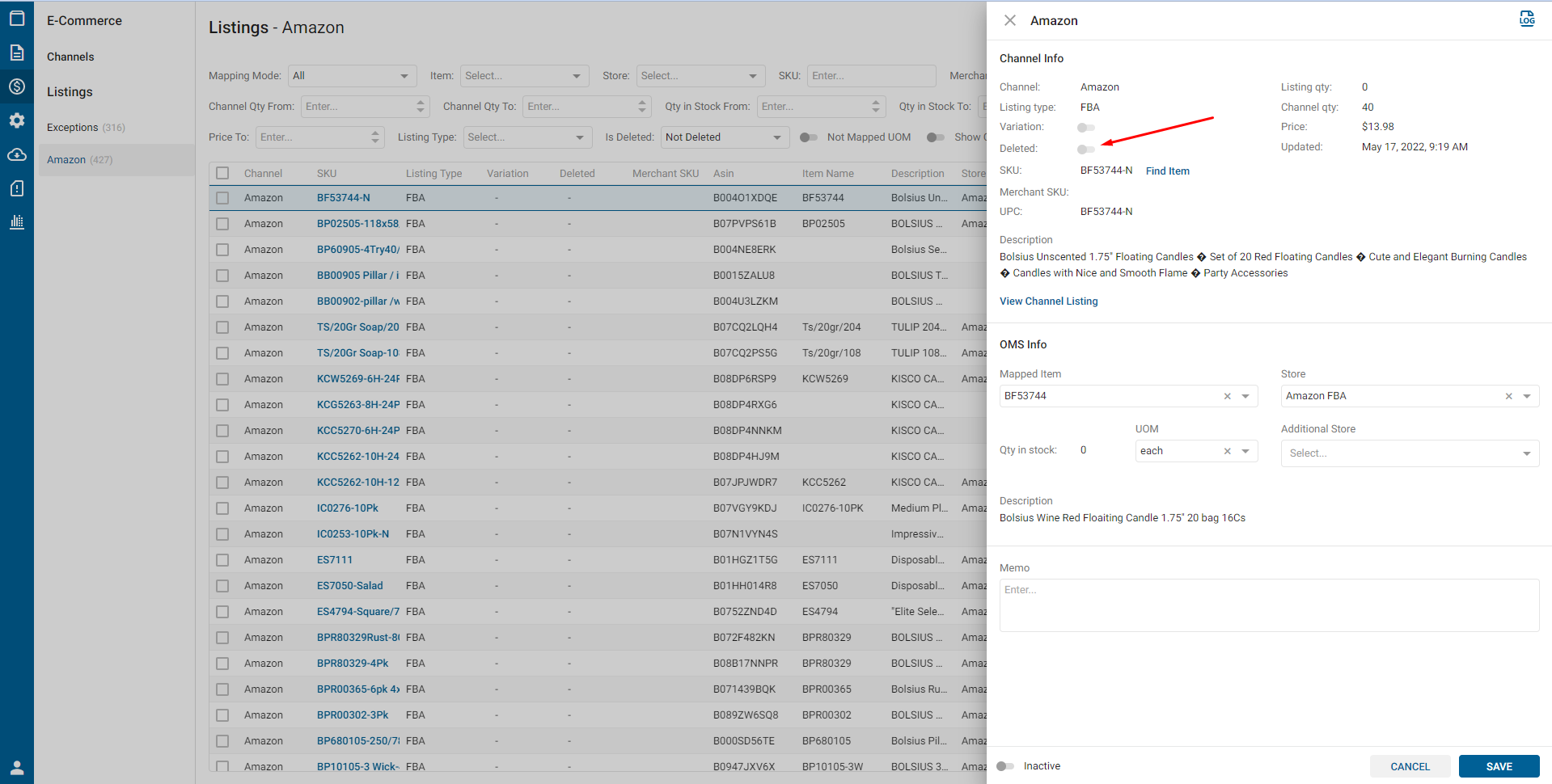Toggle the Inactive switch
1552x784 pixels.
coord(1005,766)
